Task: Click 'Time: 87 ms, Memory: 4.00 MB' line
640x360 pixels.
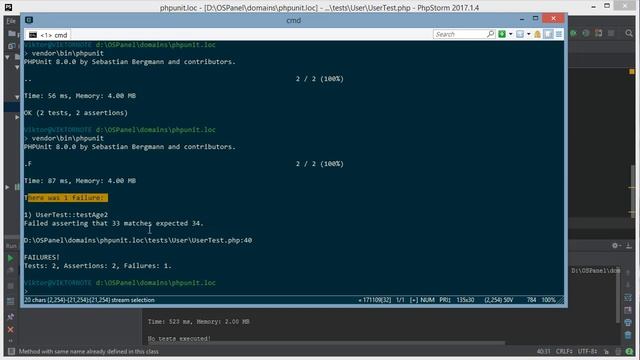Action: coord(80,181)
